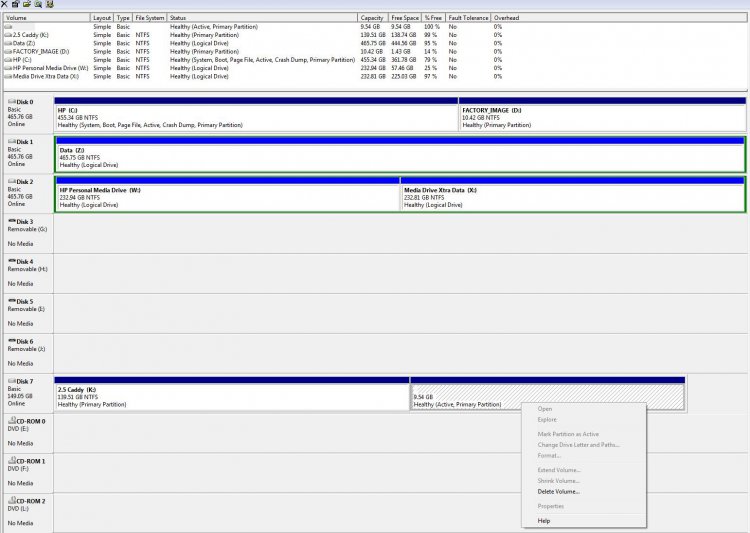Select the drive icon beside Data (Z:) in volume list
The image size is (750, 533).
click(x=8, y=43)
